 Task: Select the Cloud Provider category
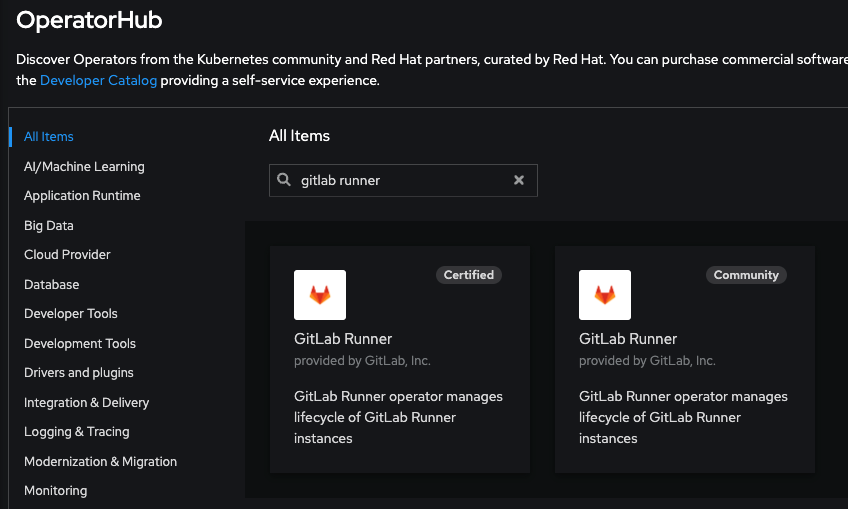tap(67, 254)
